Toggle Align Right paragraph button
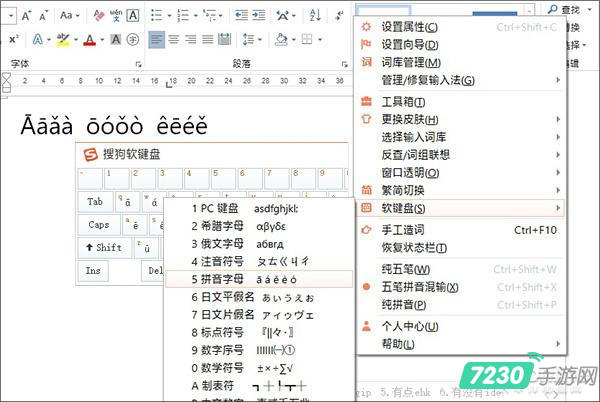600x402 pixels. pyautogui.click(x=191, y=39)
